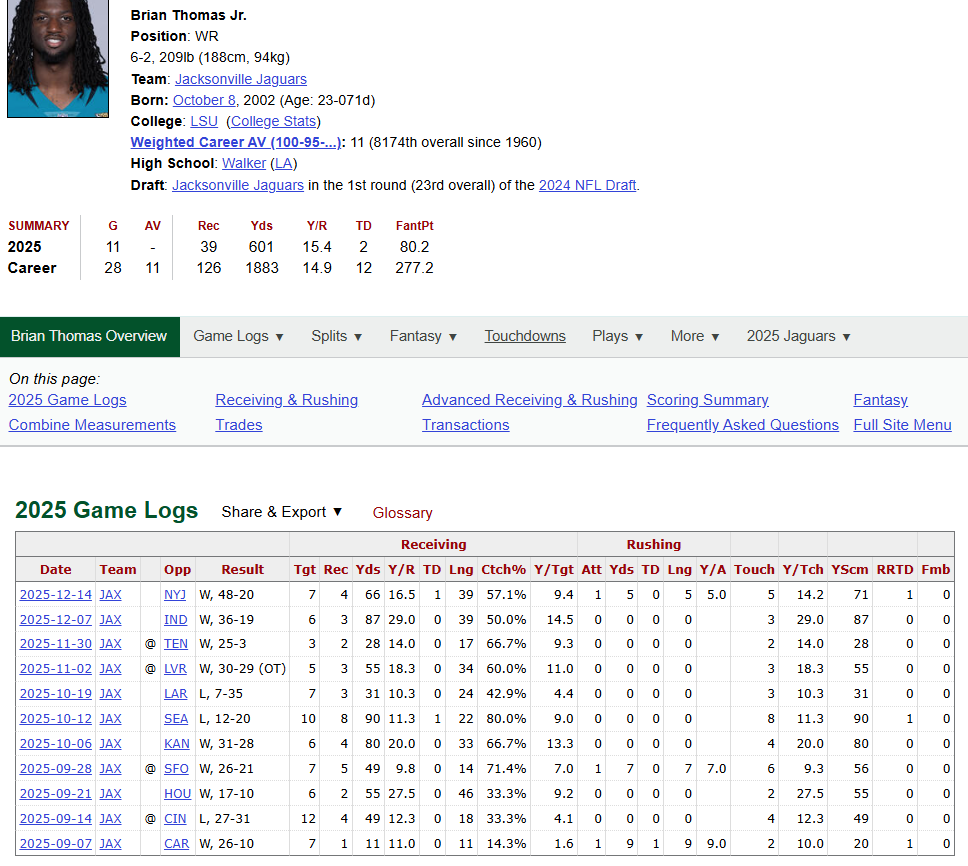Sort table by Fmb column header
The height and width of the screenshot is (866, 968).
(935, 569)
